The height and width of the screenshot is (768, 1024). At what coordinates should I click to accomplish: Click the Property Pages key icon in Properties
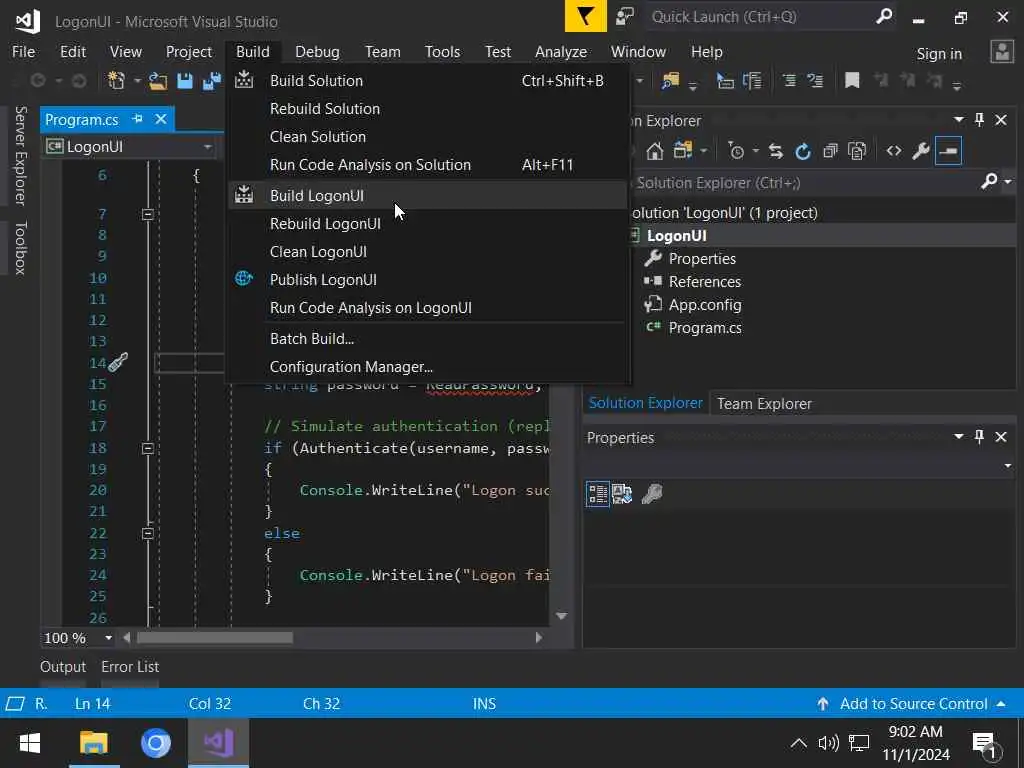[x=652, y=494]
